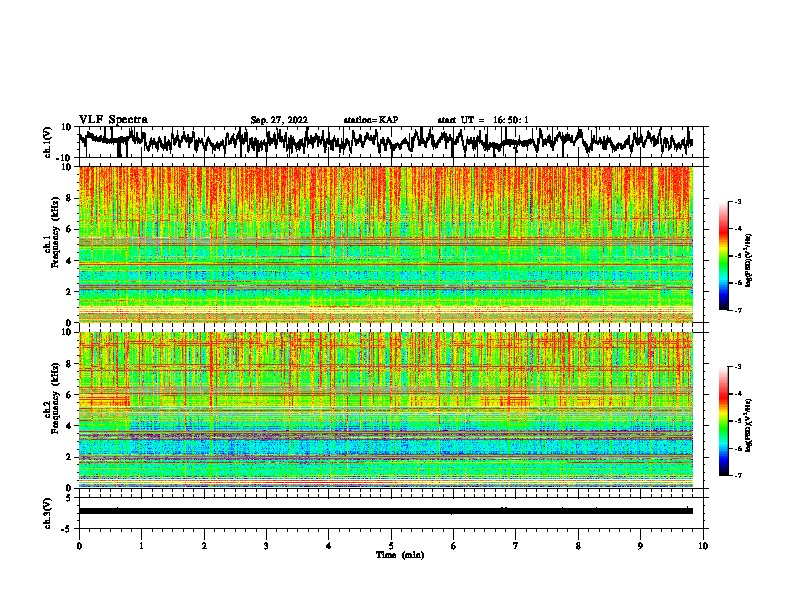Click the ch.2 spectrogram color bar
Viewport: 792px width, 612px height.
click(723, 421)
